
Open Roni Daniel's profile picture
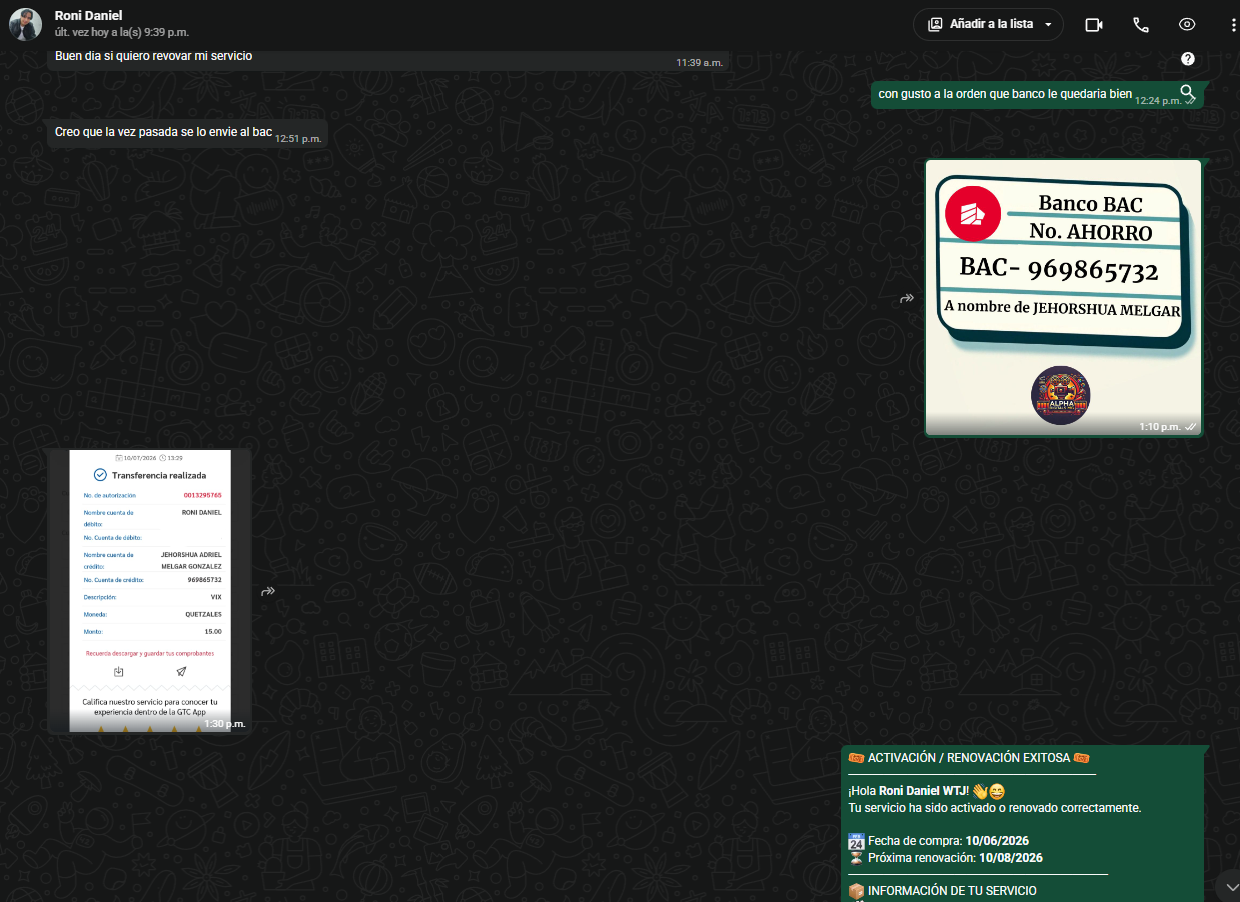pos(25,24)
